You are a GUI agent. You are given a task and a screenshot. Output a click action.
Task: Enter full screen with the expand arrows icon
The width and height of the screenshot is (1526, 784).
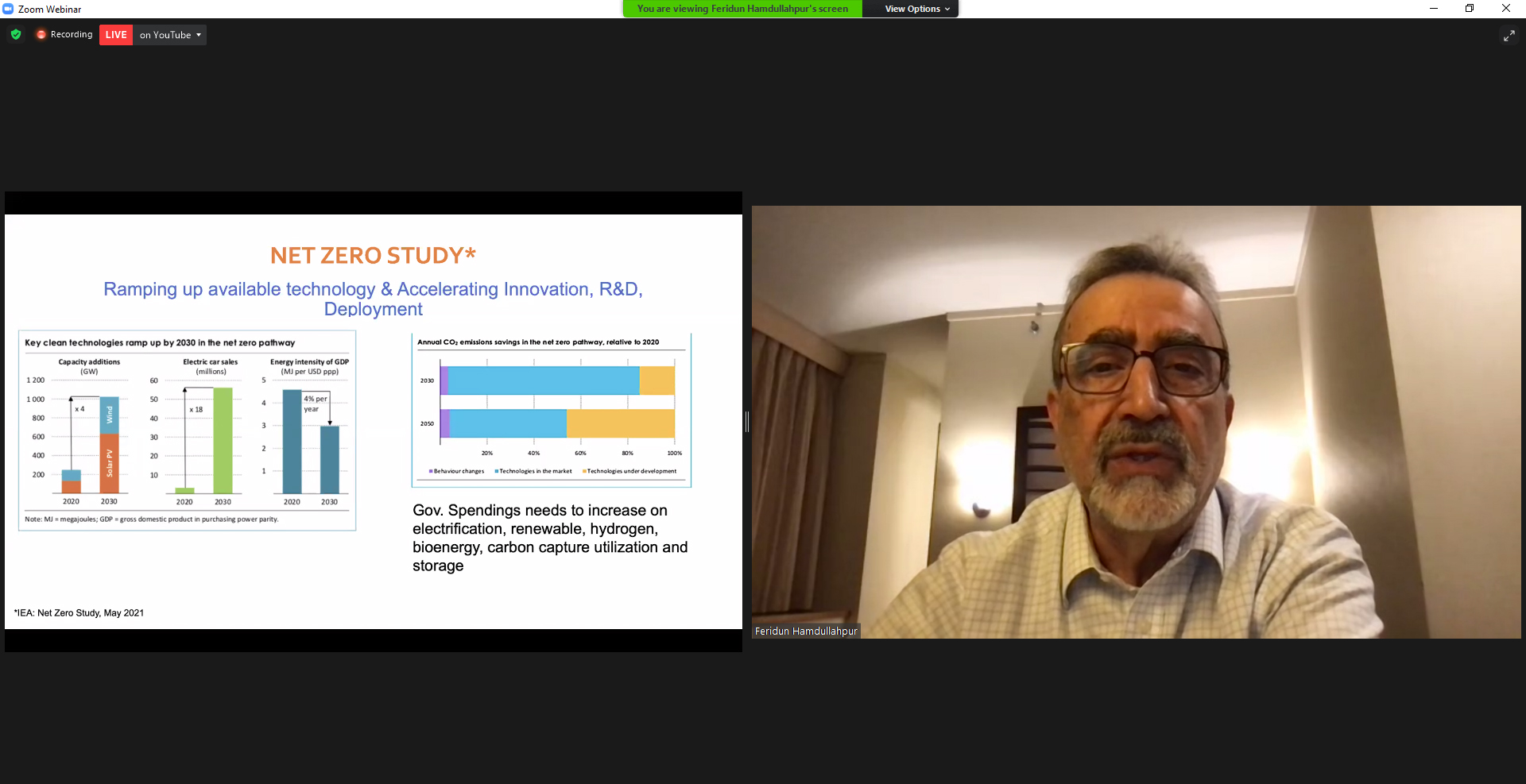(1509, 36)
